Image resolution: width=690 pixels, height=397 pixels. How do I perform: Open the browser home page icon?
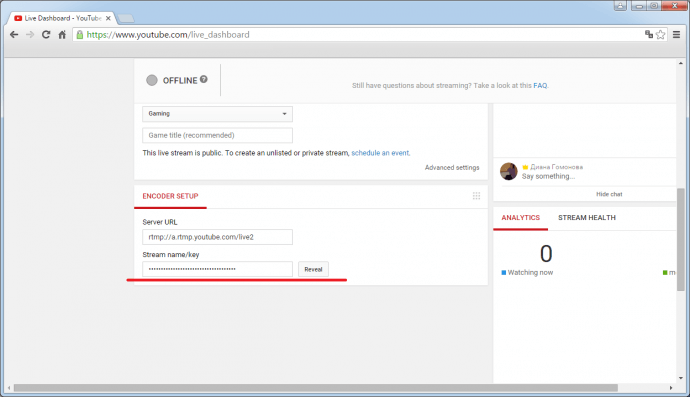click(x=62, y=34)
